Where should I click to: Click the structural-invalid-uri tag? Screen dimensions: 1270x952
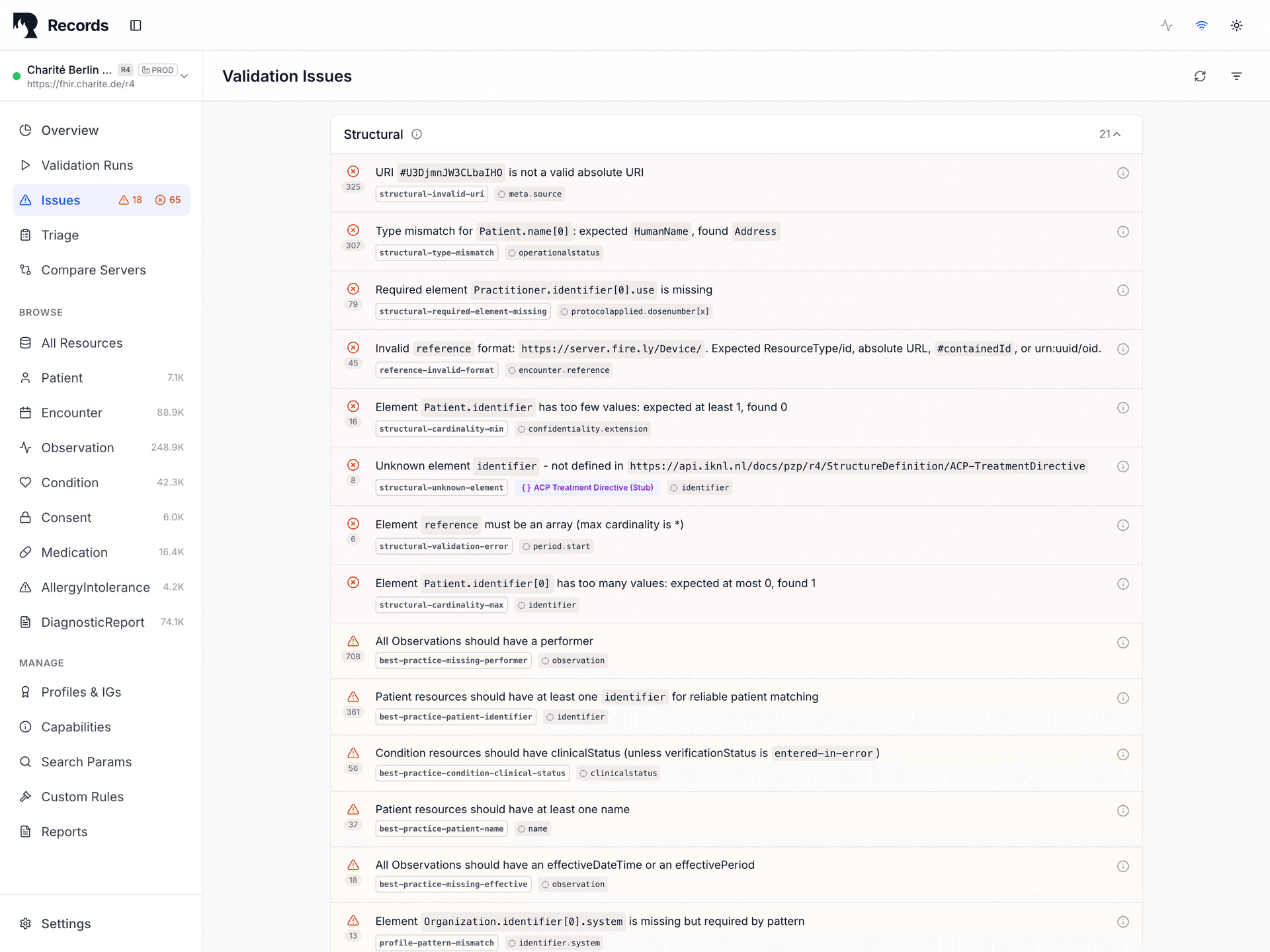pos(432,194)
